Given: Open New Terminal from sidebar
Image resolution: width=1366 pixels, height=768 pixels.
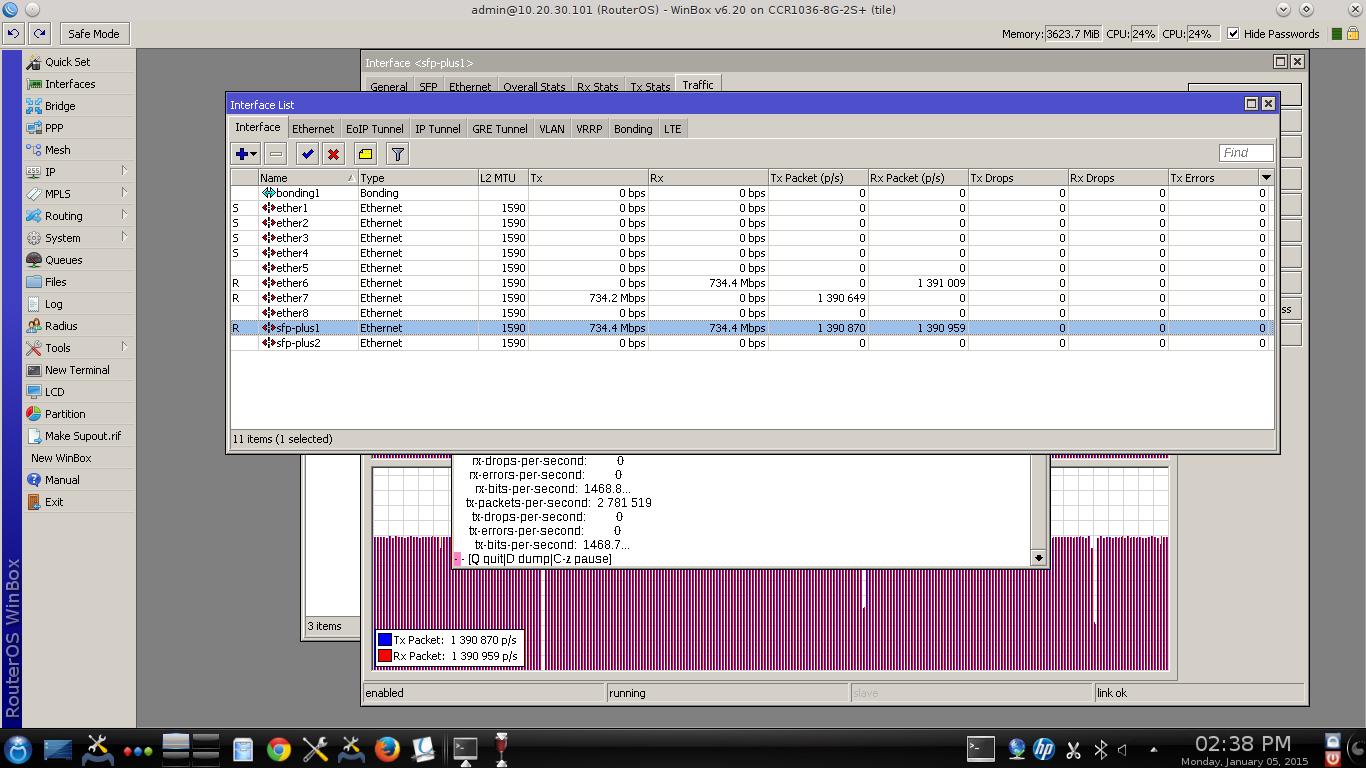Looking at the screenshot, I should 77,370.
